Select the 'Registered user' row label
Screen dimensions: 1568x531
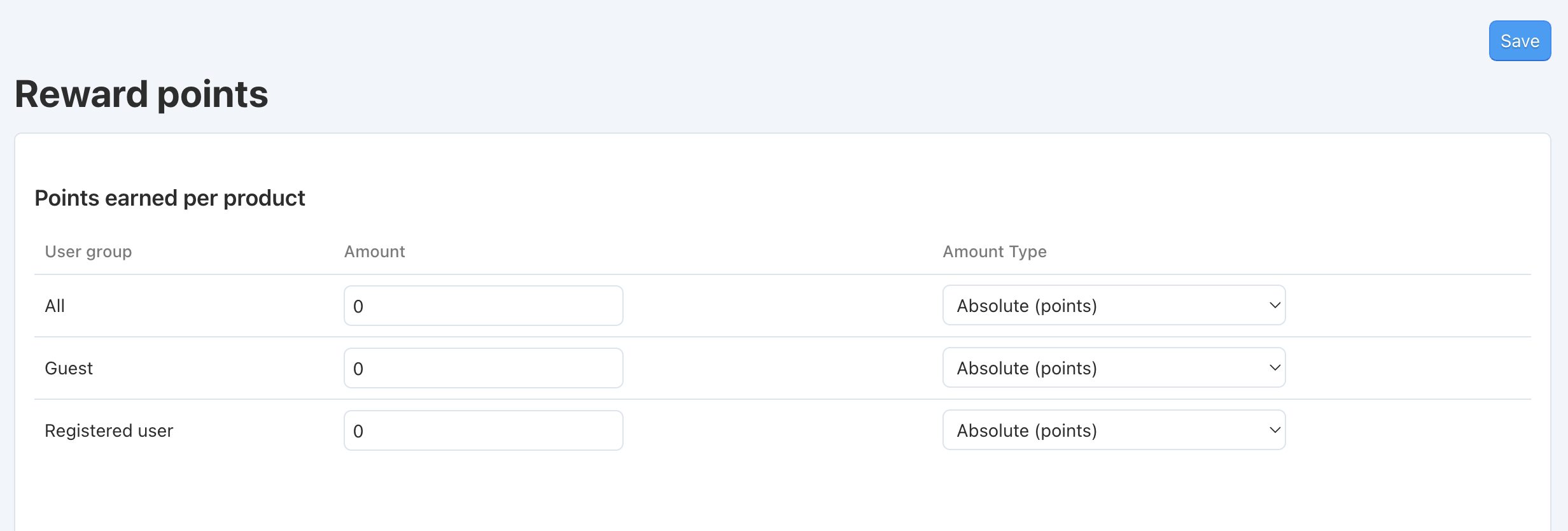pos(109,431)
